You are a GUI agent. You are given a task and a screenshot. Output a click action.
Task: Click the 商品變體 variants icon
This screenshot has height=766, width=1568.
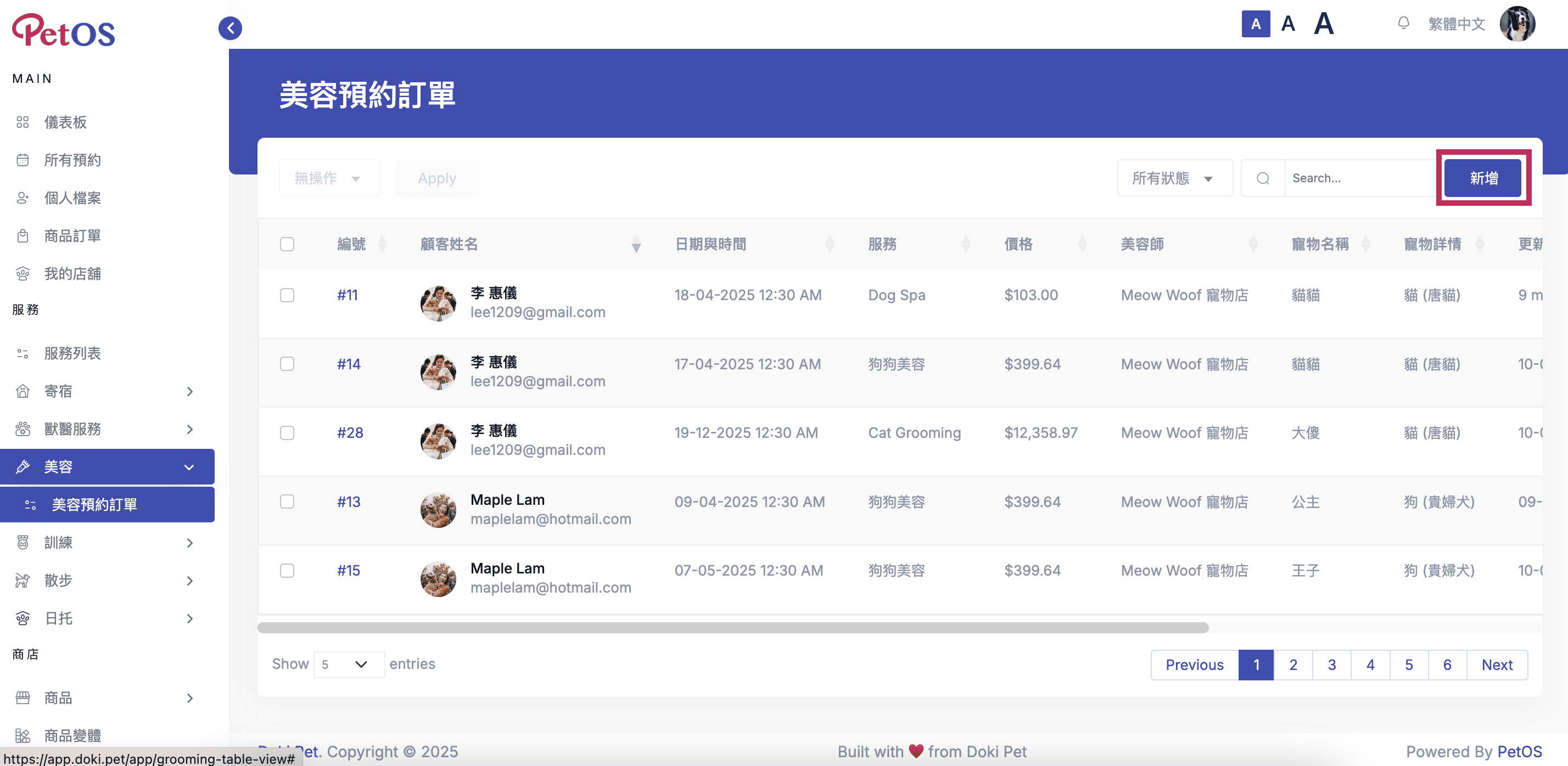(x=23, y=736)
